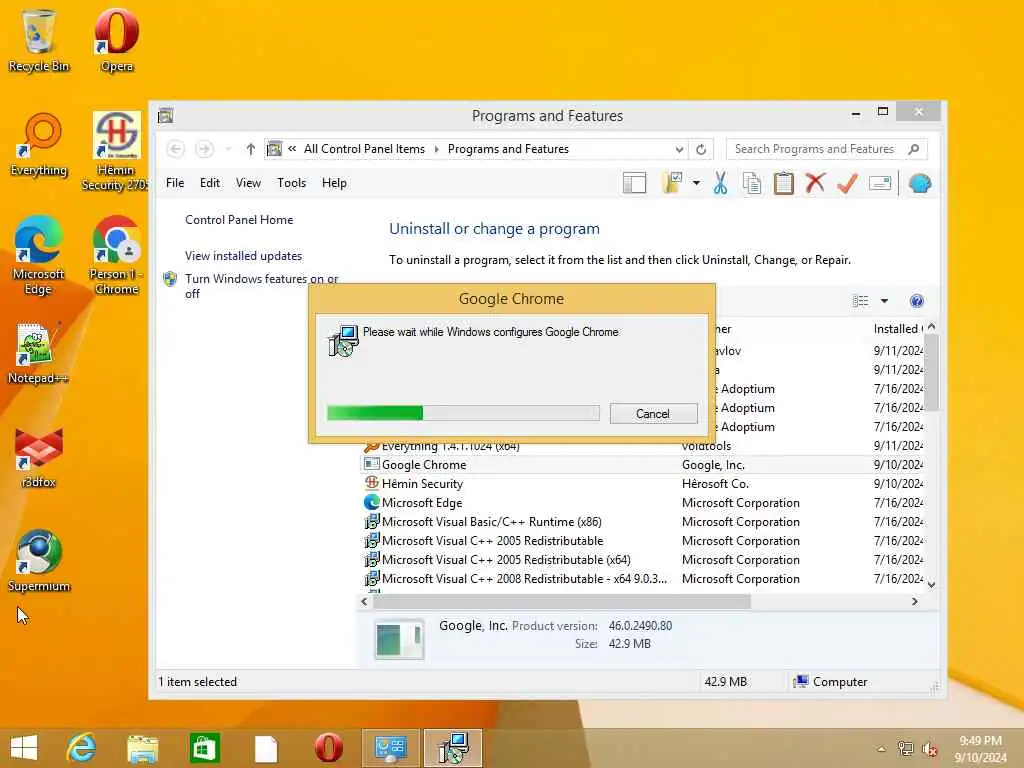Click the Cut scissors toolbar icon
Screen dimensions: 1024x768
pos(720,184)
